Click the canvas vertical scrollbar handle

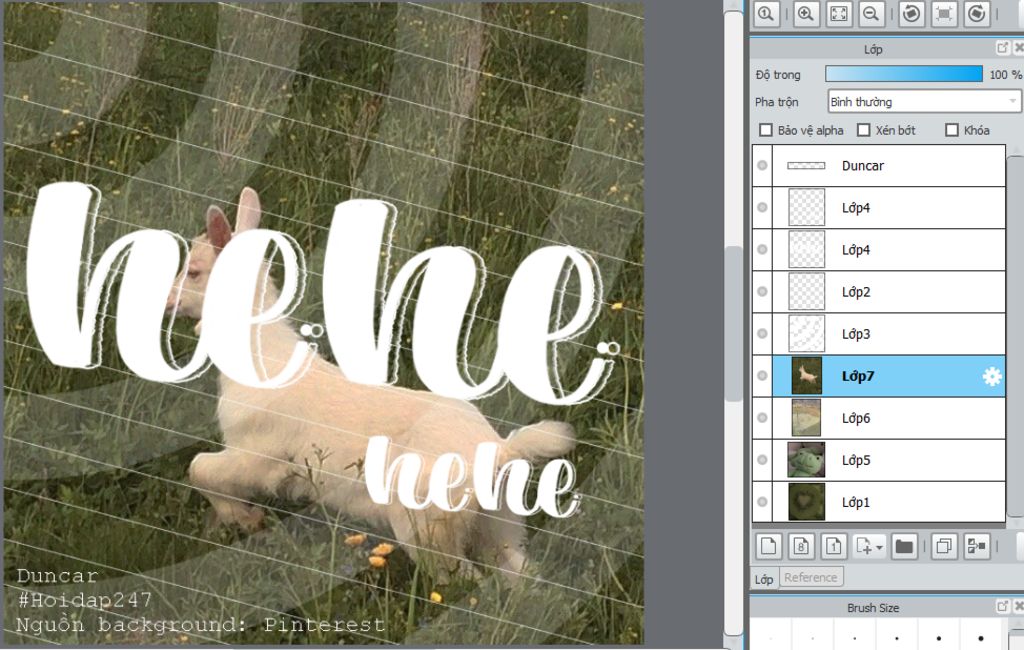click(x=734, y=323)
